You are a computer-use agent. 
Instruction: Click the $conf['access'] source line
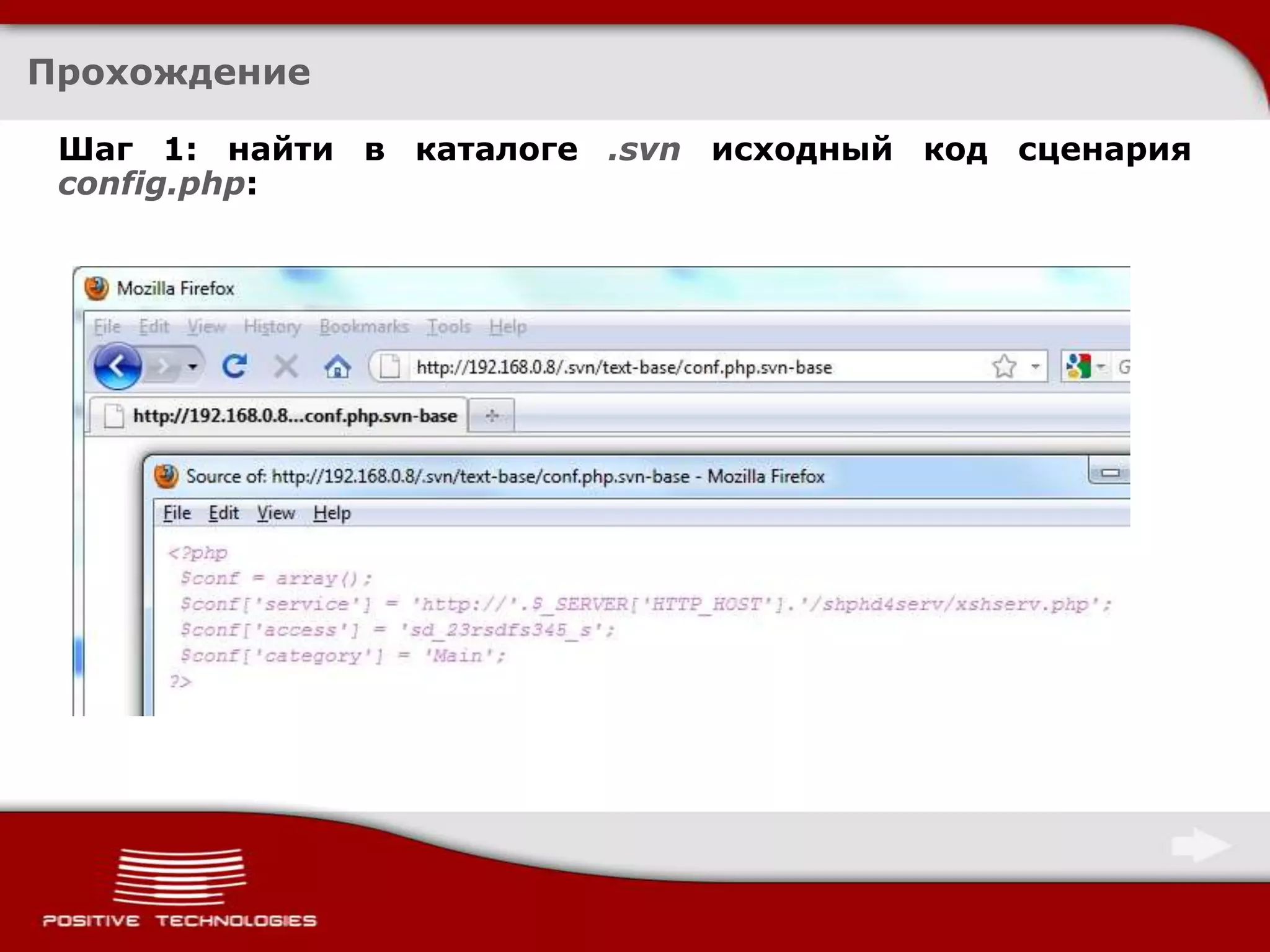397,630
